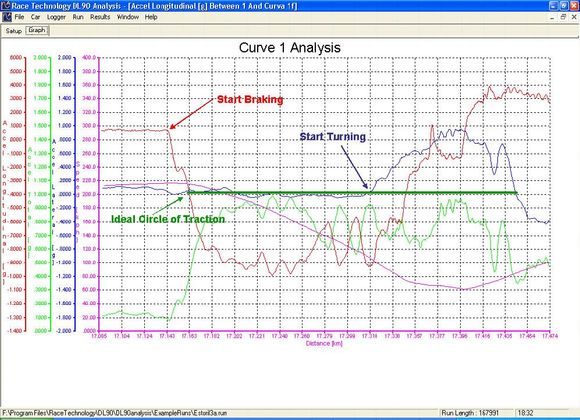Click the Accel Longitudinal red axis label

[x=5, y=202]
